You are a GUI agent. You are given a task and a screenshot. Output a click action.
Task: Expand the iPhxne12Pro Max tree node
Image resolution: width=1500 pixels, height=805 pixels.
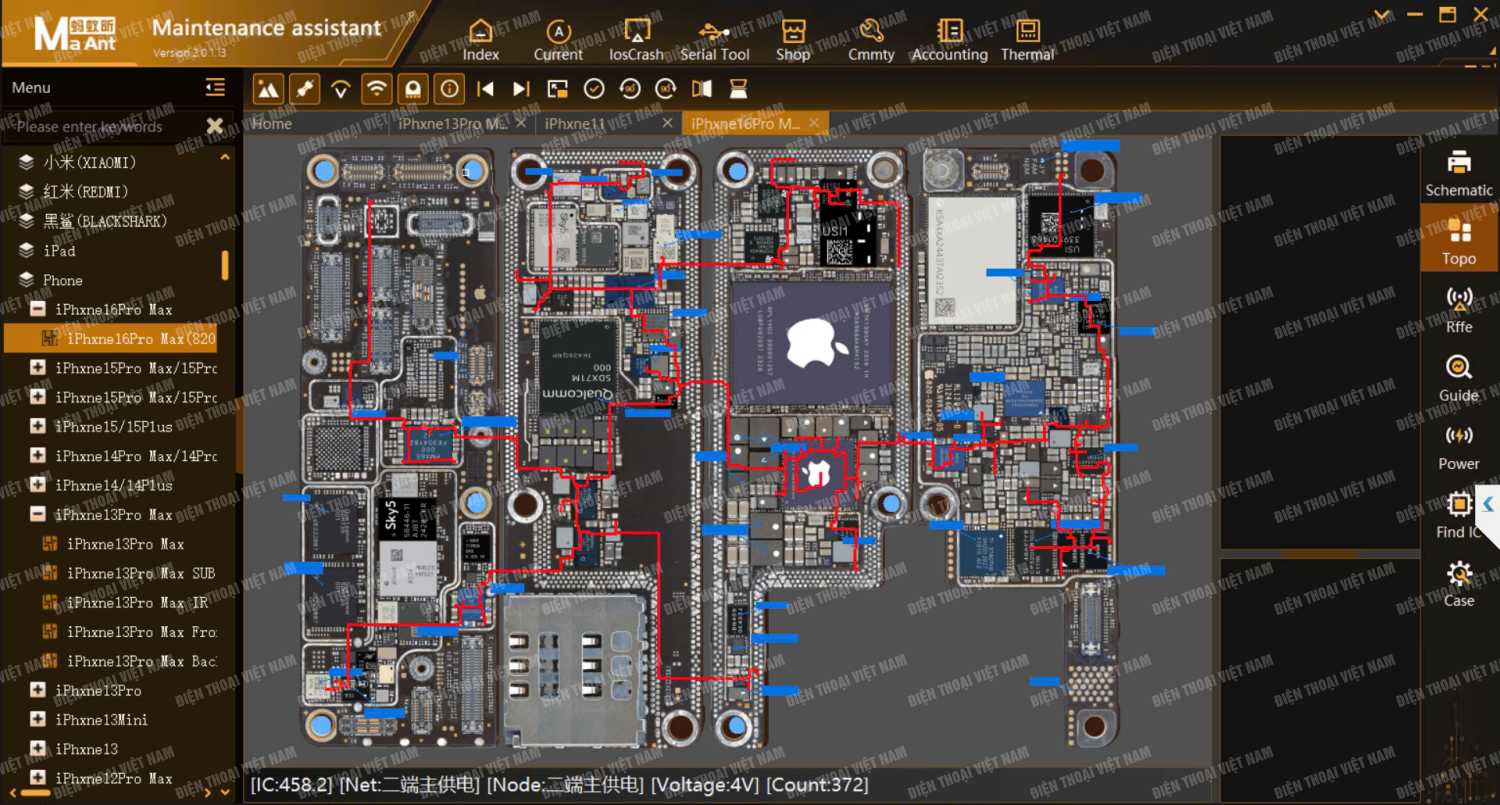(x=38, y=778)
